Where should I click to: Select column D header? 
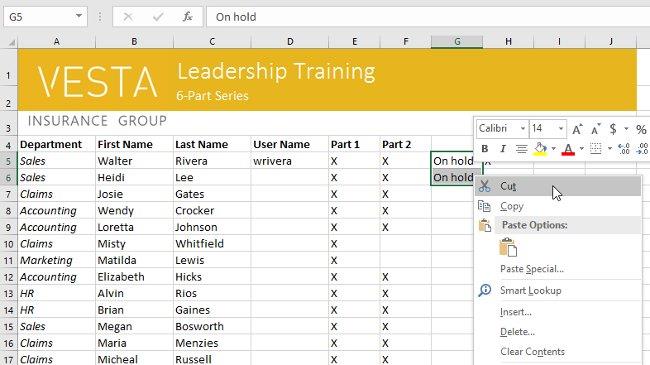pos(290,41)
